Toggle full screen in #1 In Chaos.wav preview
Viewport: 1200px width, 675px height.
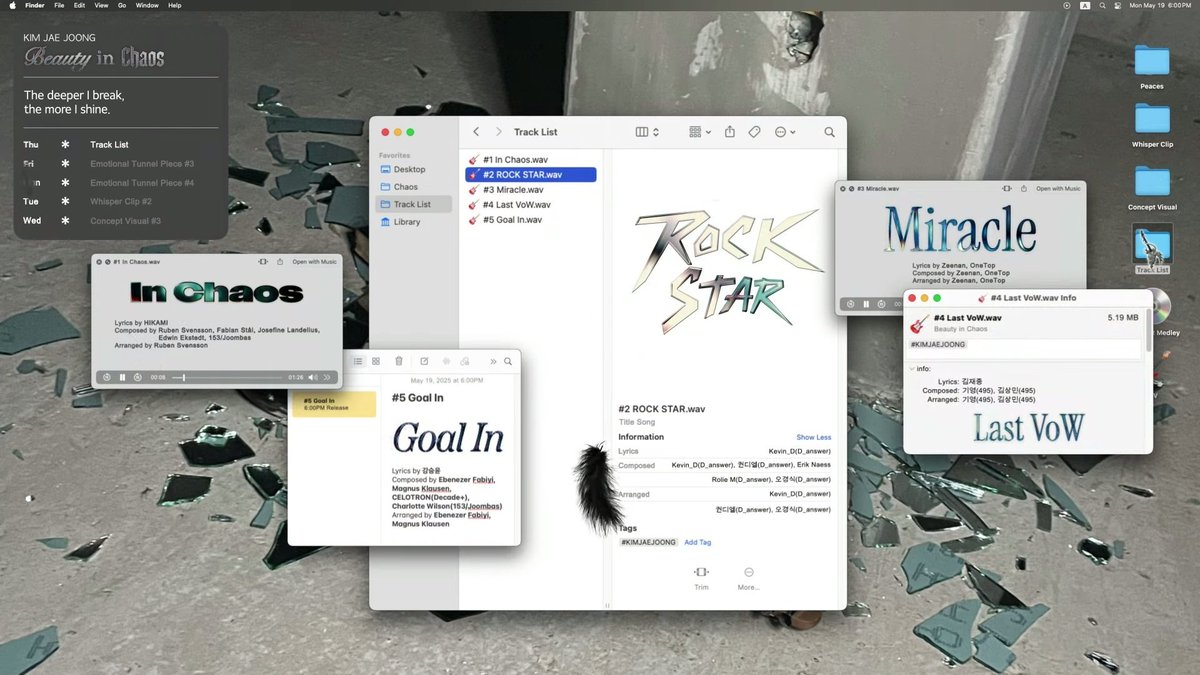(107, 261)
